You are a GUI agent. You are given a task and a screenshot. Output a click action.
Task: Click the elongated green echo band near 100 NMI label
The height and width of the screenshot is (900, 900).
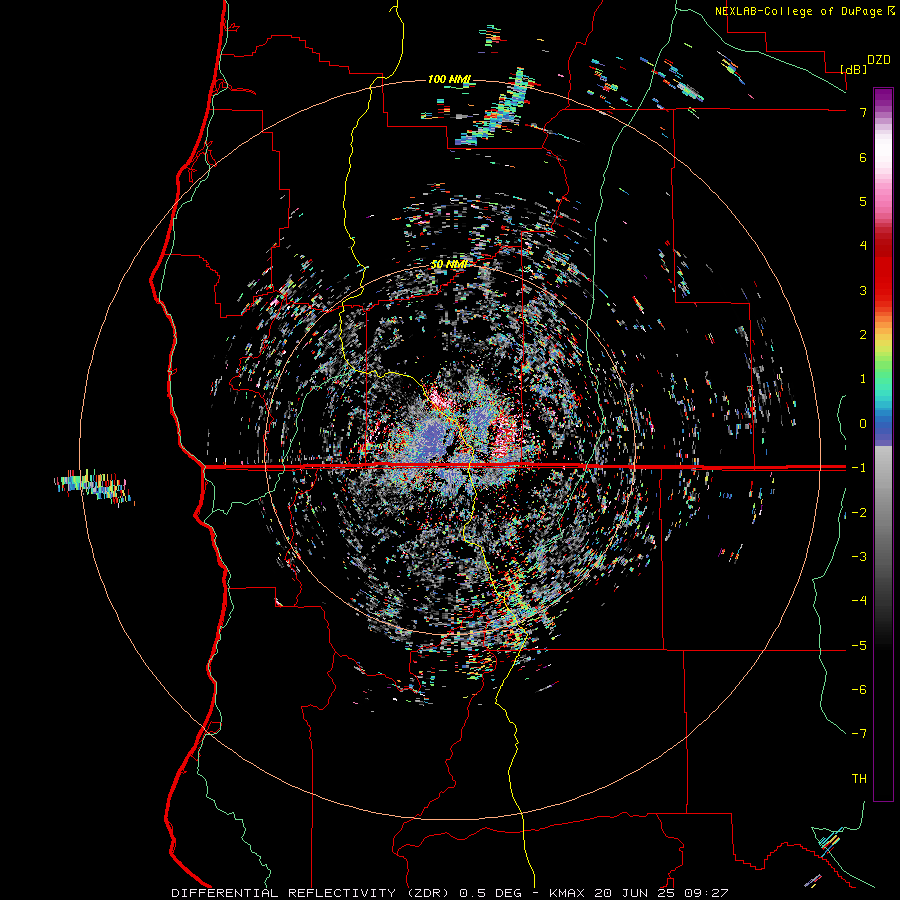[497, 109]
